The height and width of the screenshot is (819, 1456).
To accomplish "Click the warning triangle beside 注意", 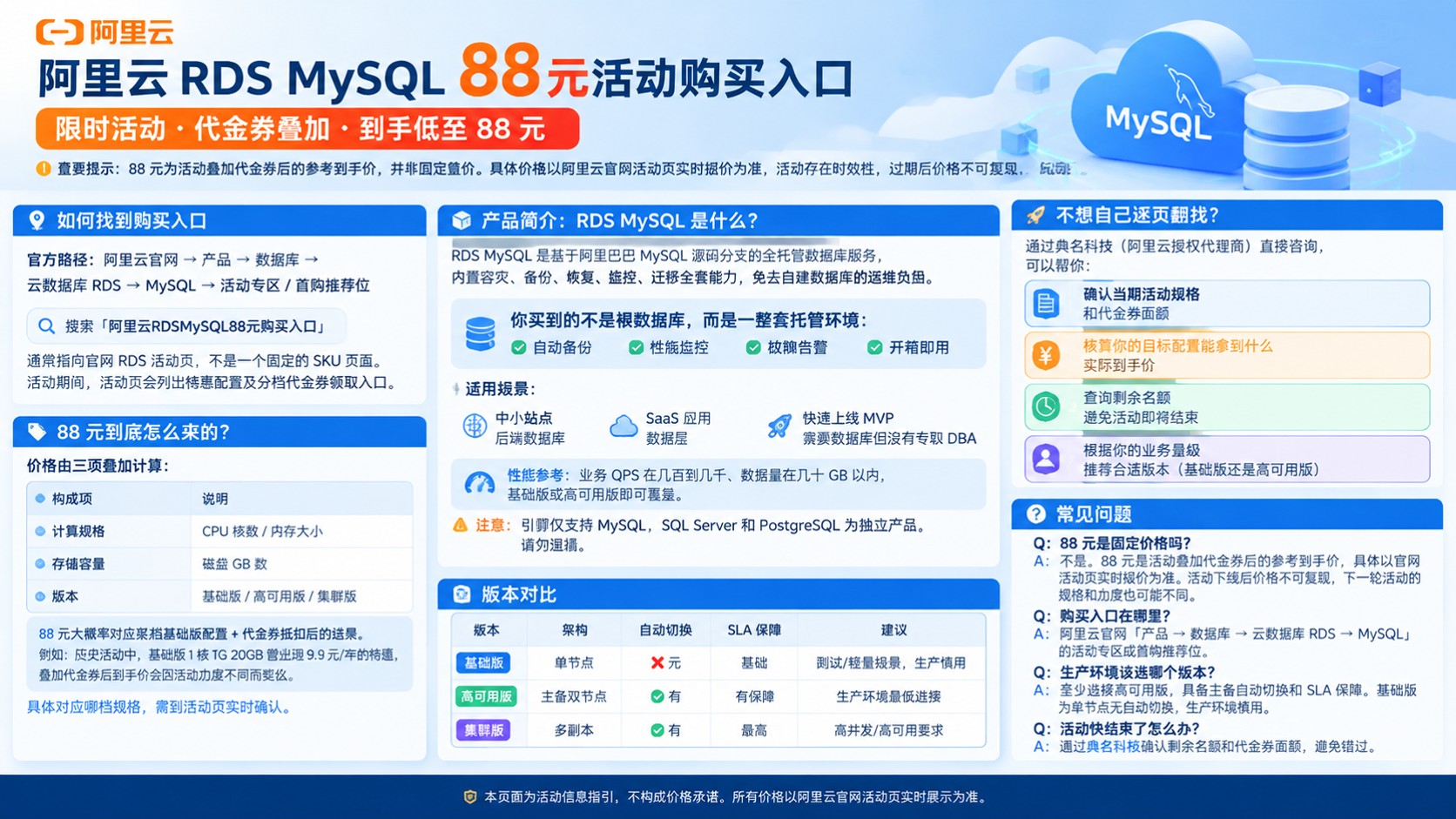I will 461,525.
